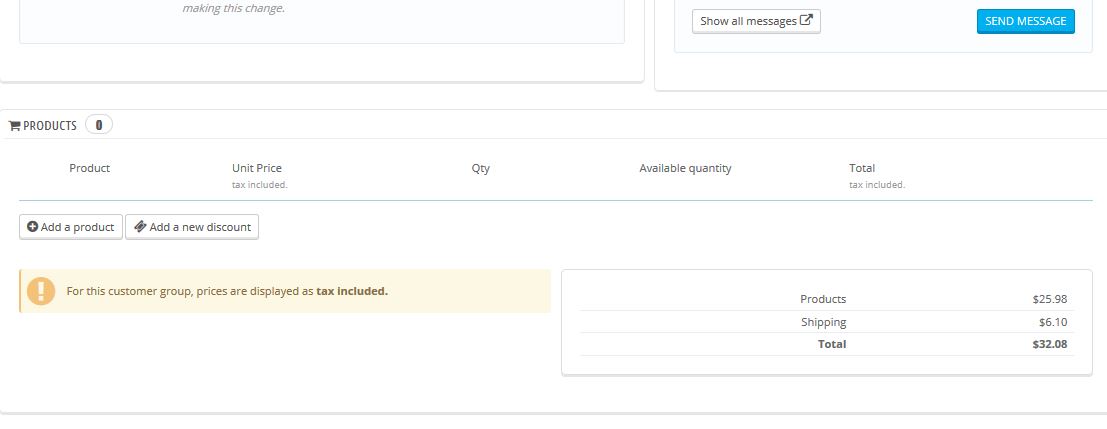Click the Shipping cost $6.10
The width and height of the screenshot is (1107, 429).
(x=1053, y=322)
